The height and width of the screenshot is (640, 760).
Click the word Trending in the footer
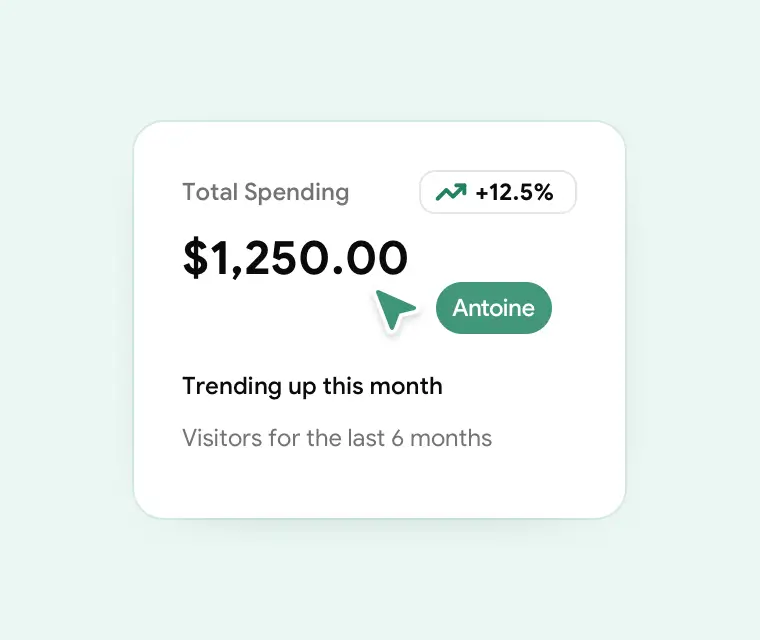(224, 386)
